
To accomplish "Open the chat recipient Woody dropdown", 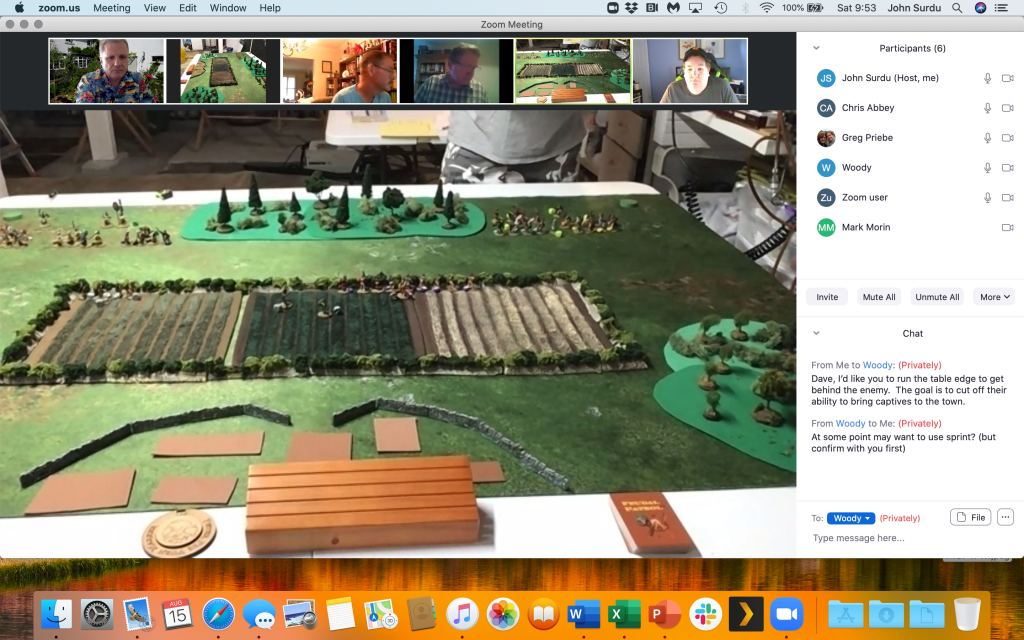I will 850,518.
